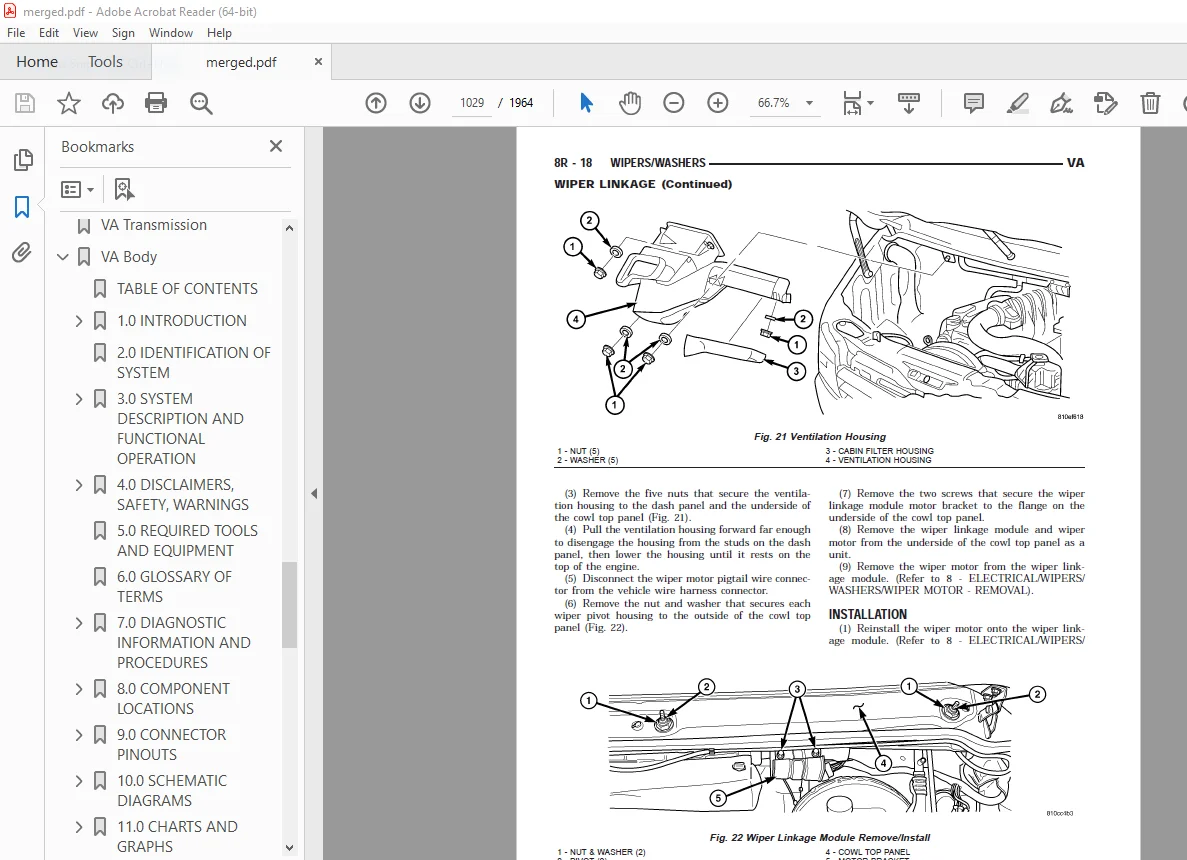
Task: Expand the 11.0 CHARTS AND GRAPHS bookmark
Action: click(79, 827)
